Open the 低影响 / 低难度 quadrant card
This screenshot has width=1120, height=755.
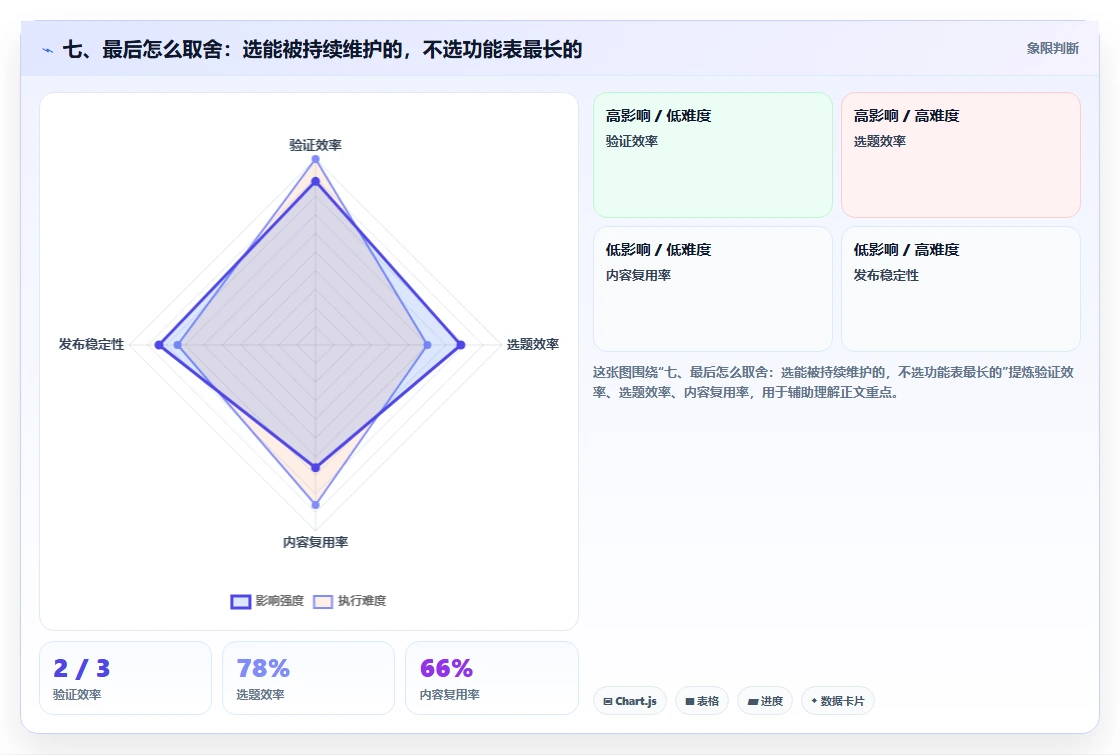(x=713, y=289)
